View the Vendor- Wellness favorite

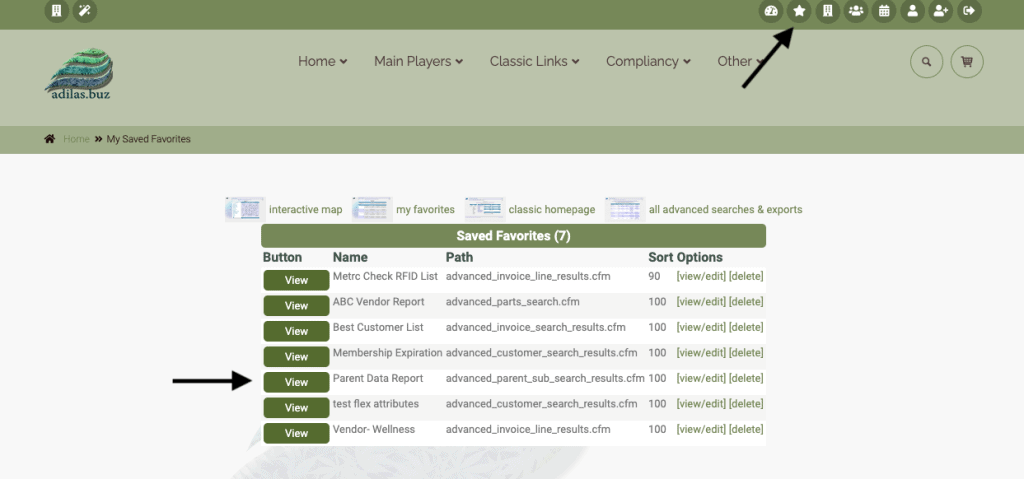click(296, 433)
